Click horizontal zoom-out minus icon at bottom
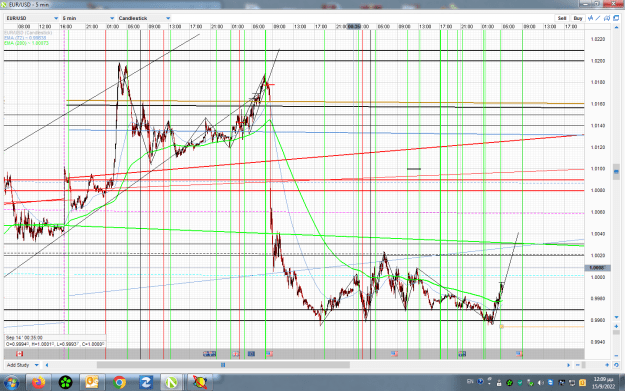 point(578,365)
